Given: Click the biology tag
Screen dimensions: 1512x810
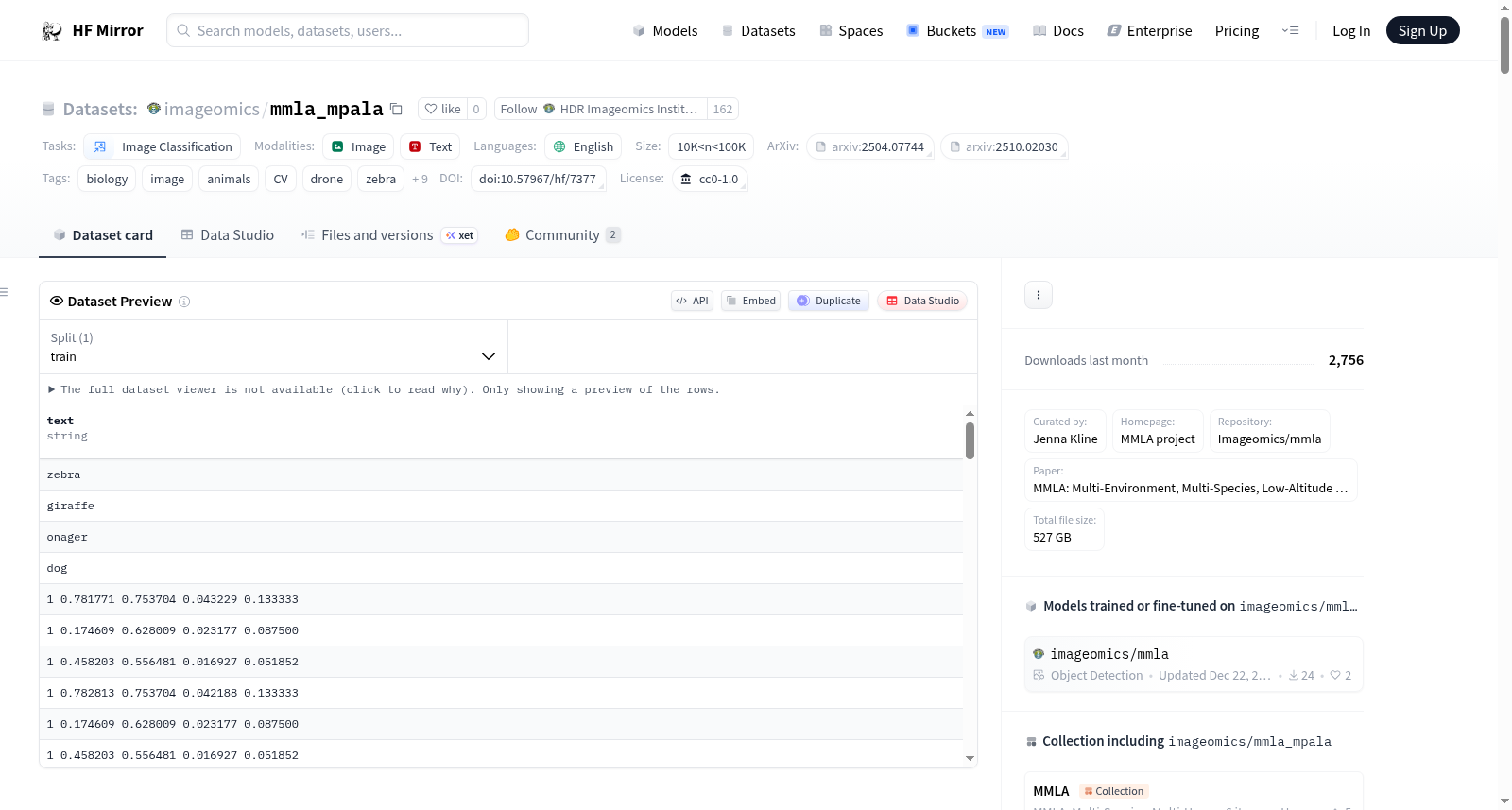Looking at the screenshot, I should pyautogui.click(x=107, y=179).
